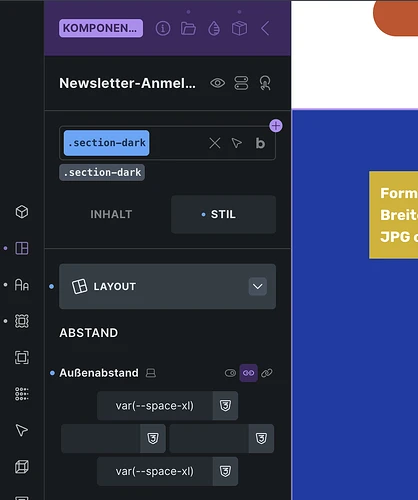Open the folder icon in header

tap(188, 29)
